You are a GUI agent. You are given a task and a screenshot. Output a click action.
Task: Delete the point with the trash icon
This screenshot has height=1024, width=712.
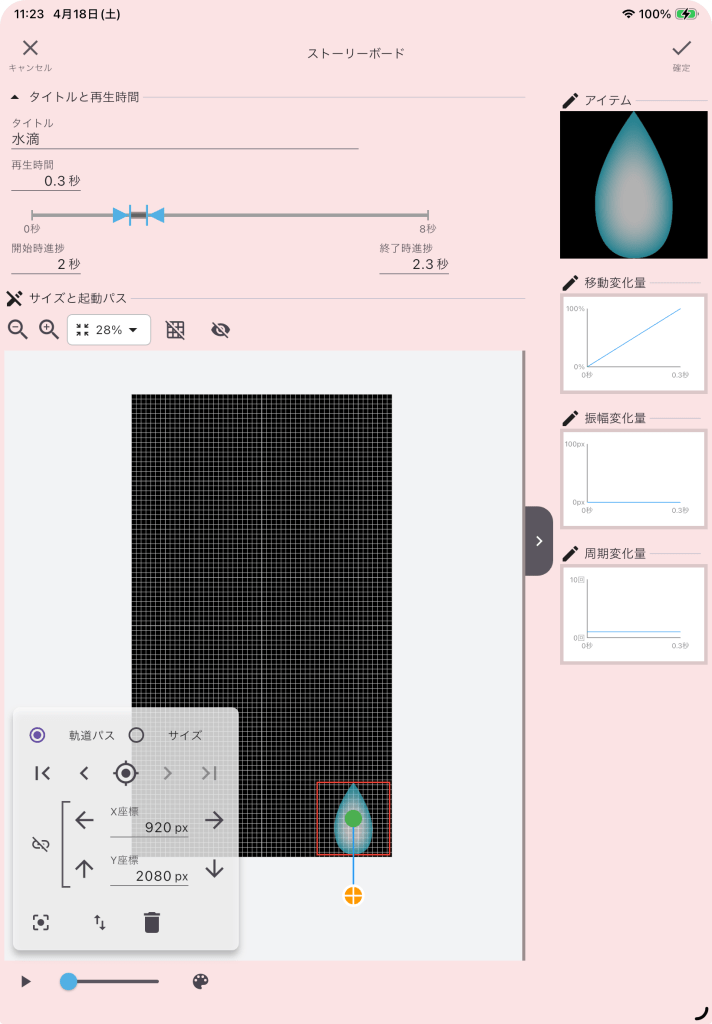pos(151,922)
